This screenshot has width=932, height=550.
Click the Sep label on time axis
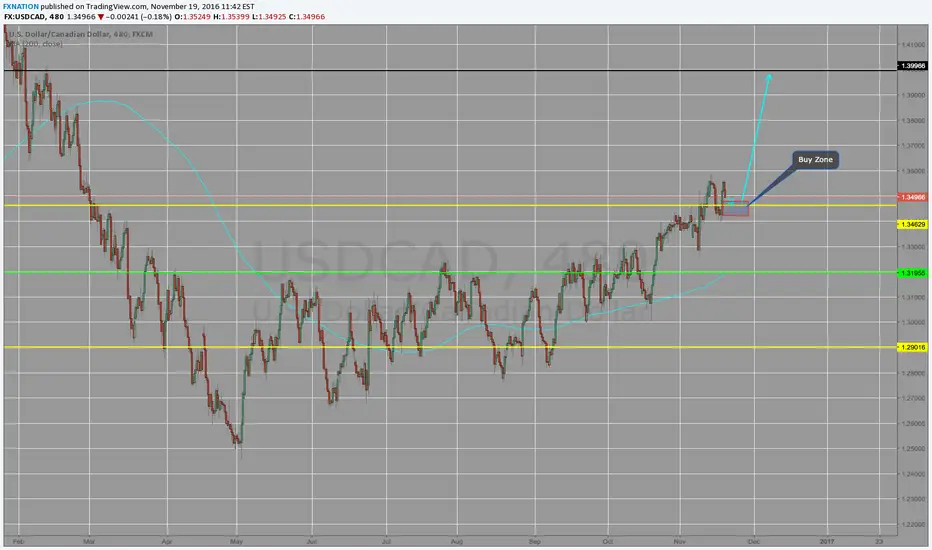coord(534,542)
